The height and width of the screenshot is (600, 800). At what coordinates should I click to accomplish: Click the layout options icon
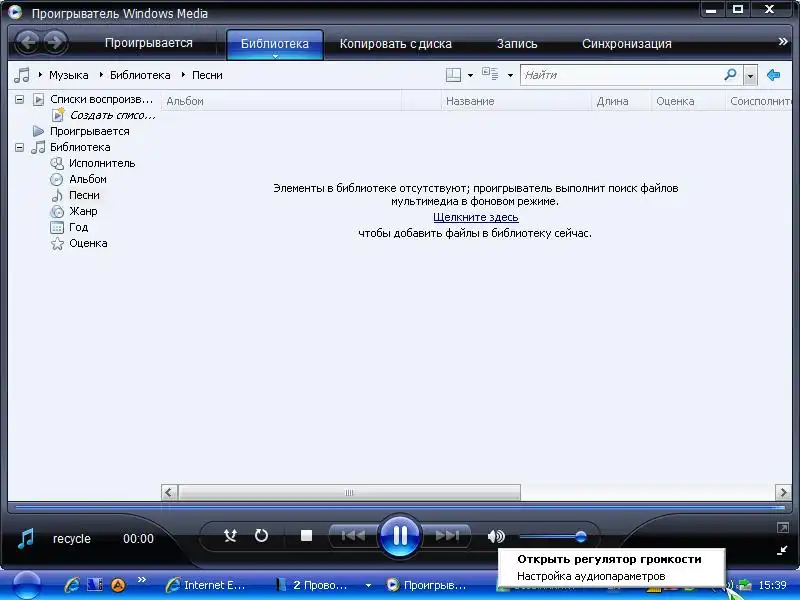pyautogui.click(x=453, y=75)
